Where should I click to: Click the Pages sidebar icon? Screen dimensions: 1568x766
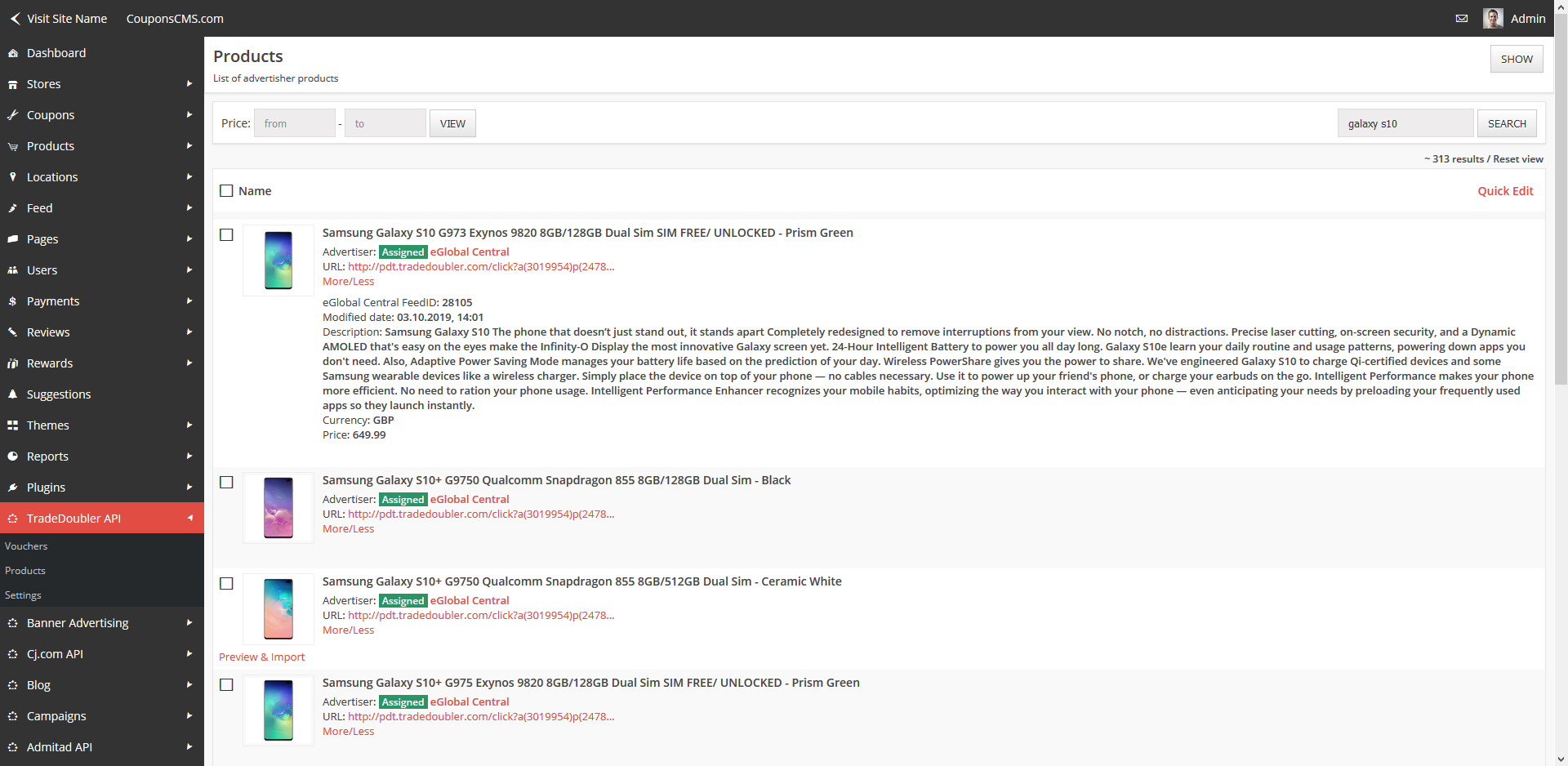[x=12, y=239]
